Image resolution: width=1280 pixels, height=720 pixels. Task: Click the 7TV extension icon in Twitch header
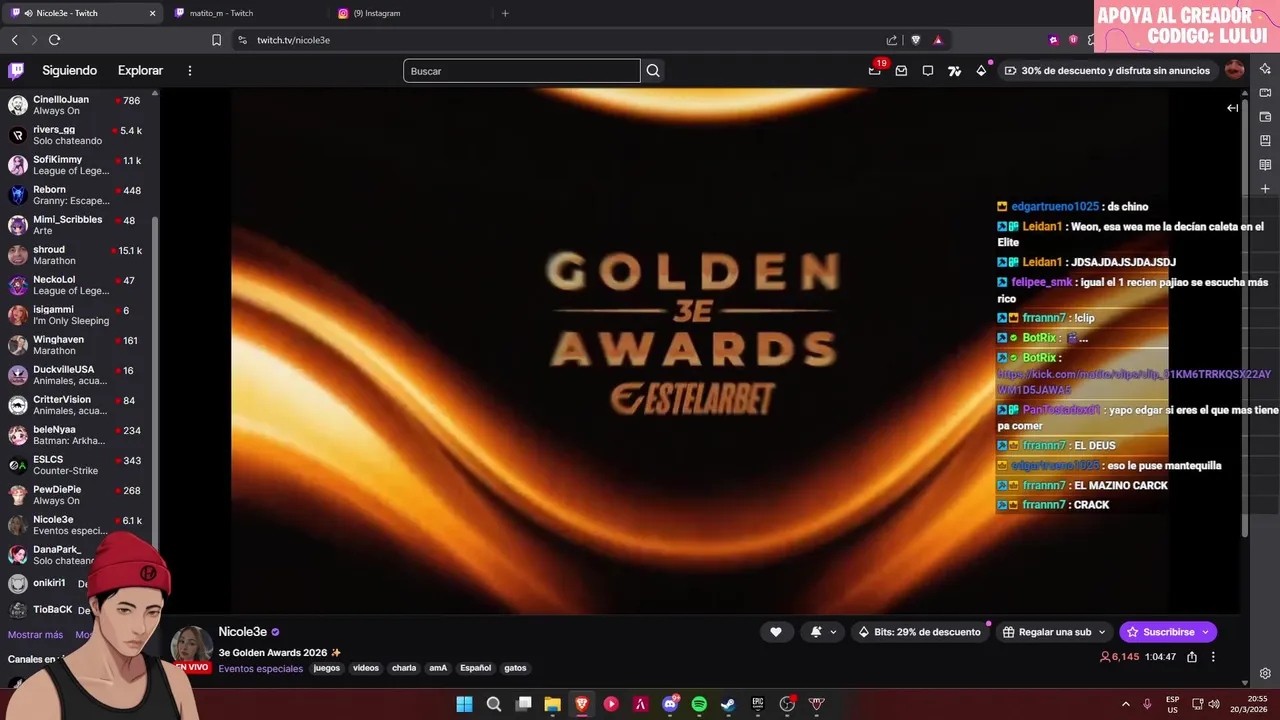(x=954, y=71)
